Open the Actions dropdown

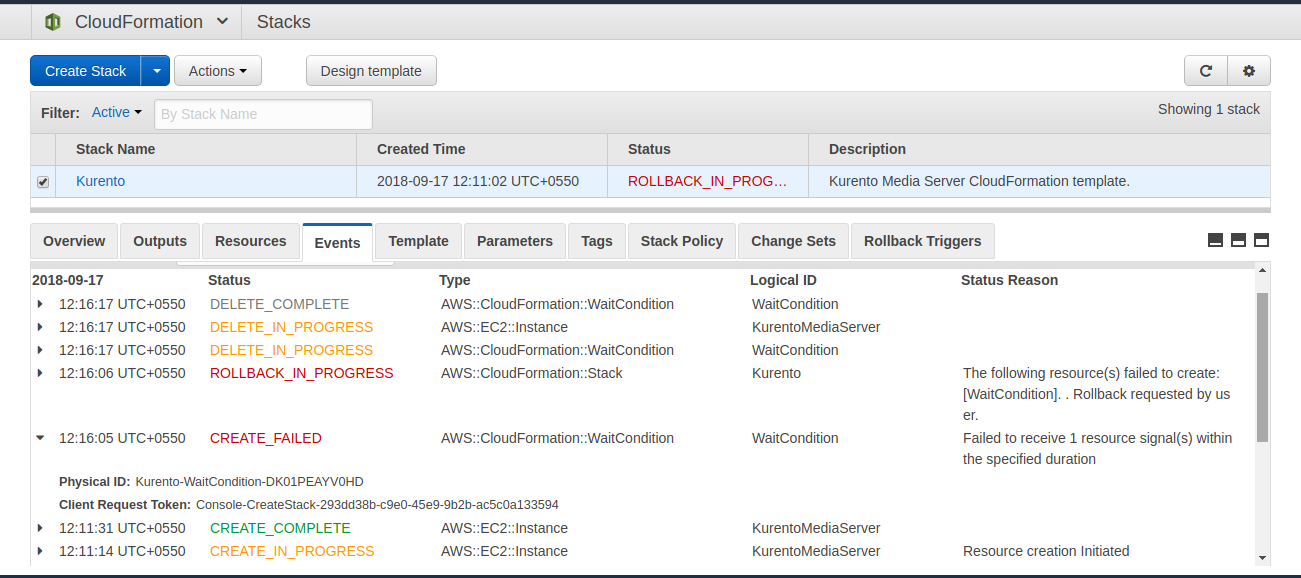217,70
